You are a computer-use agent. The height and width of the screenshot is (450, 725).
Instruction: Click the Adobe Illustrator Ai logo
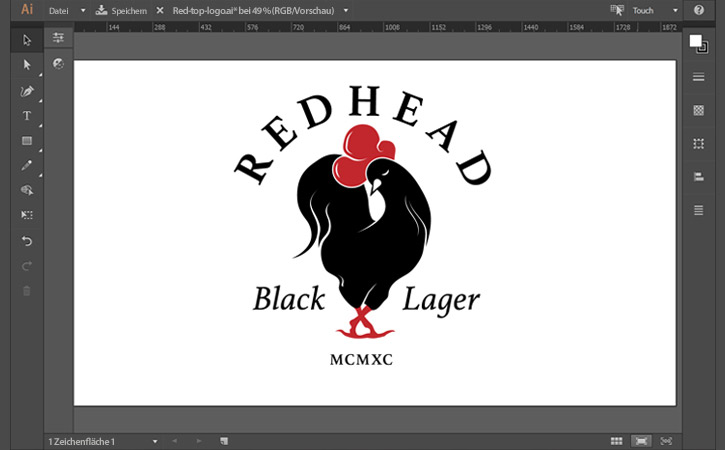[x=27, y=10]
